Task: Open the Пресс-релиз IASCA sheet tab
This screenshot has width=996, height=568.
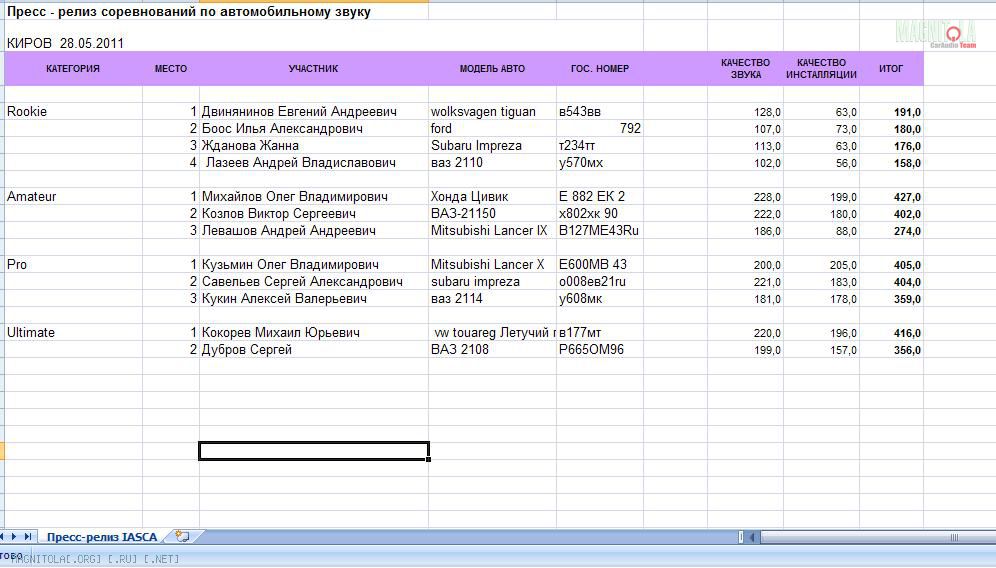Action: tap(101, 537)
